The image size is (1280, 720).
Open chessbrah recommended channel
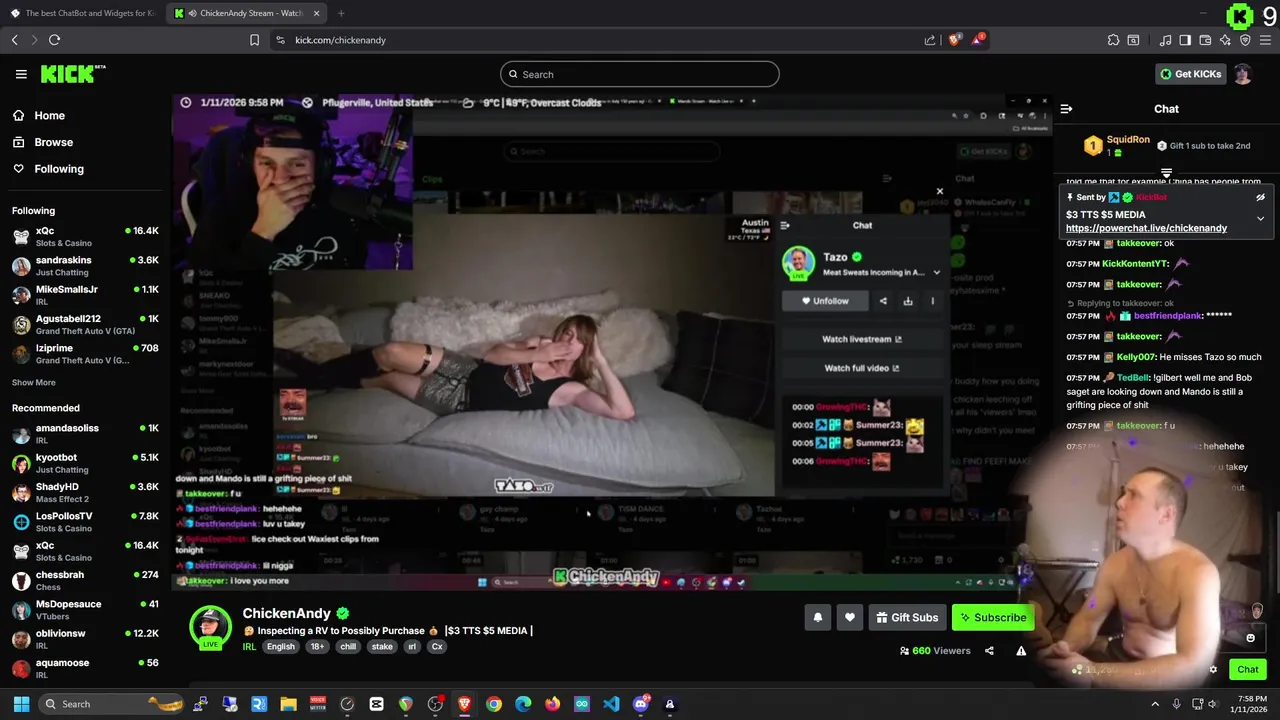pos(85,580)
